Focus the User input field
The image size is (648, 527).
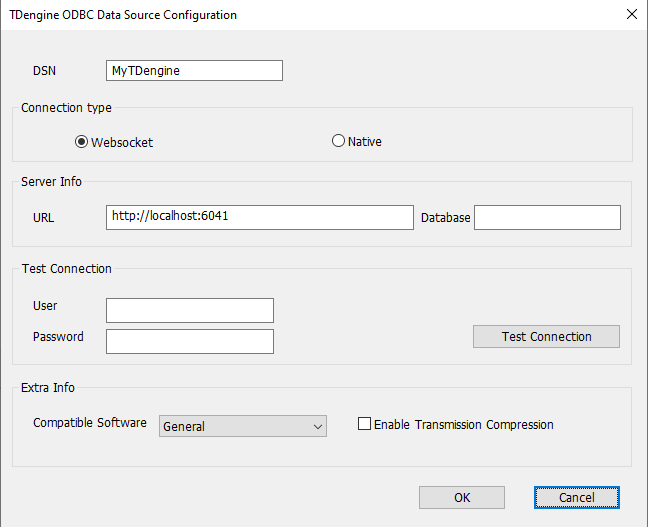(x=190, y=310)
